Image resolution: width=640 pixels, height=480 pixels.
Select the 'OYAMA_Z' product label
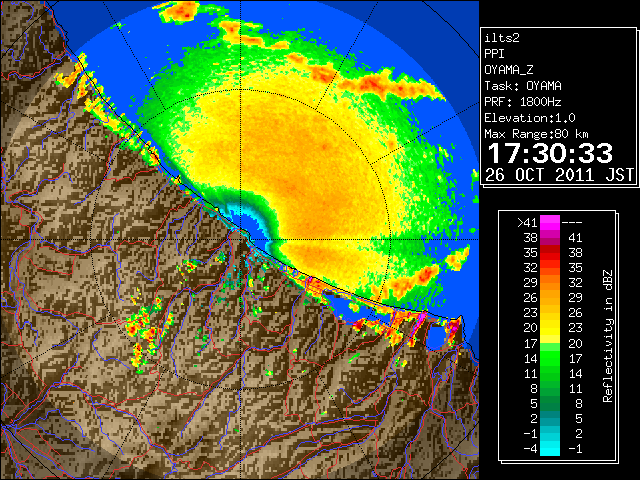click(x=509, y=70)
